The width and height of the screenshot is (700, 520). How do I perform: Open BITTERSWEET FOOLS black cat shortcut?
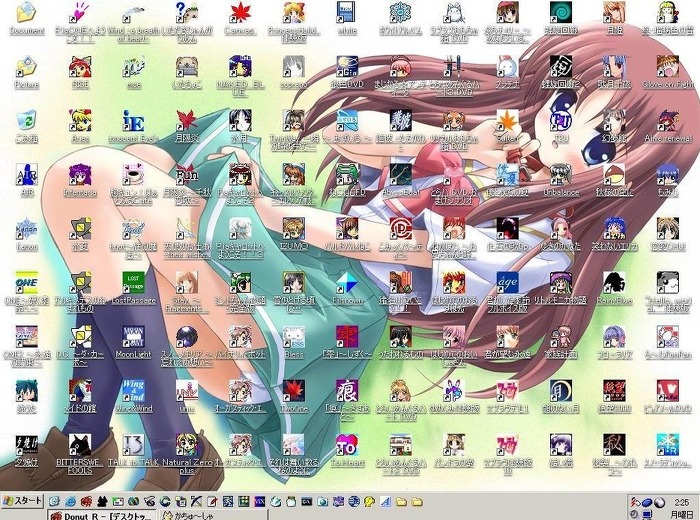(x=80, y=445)
